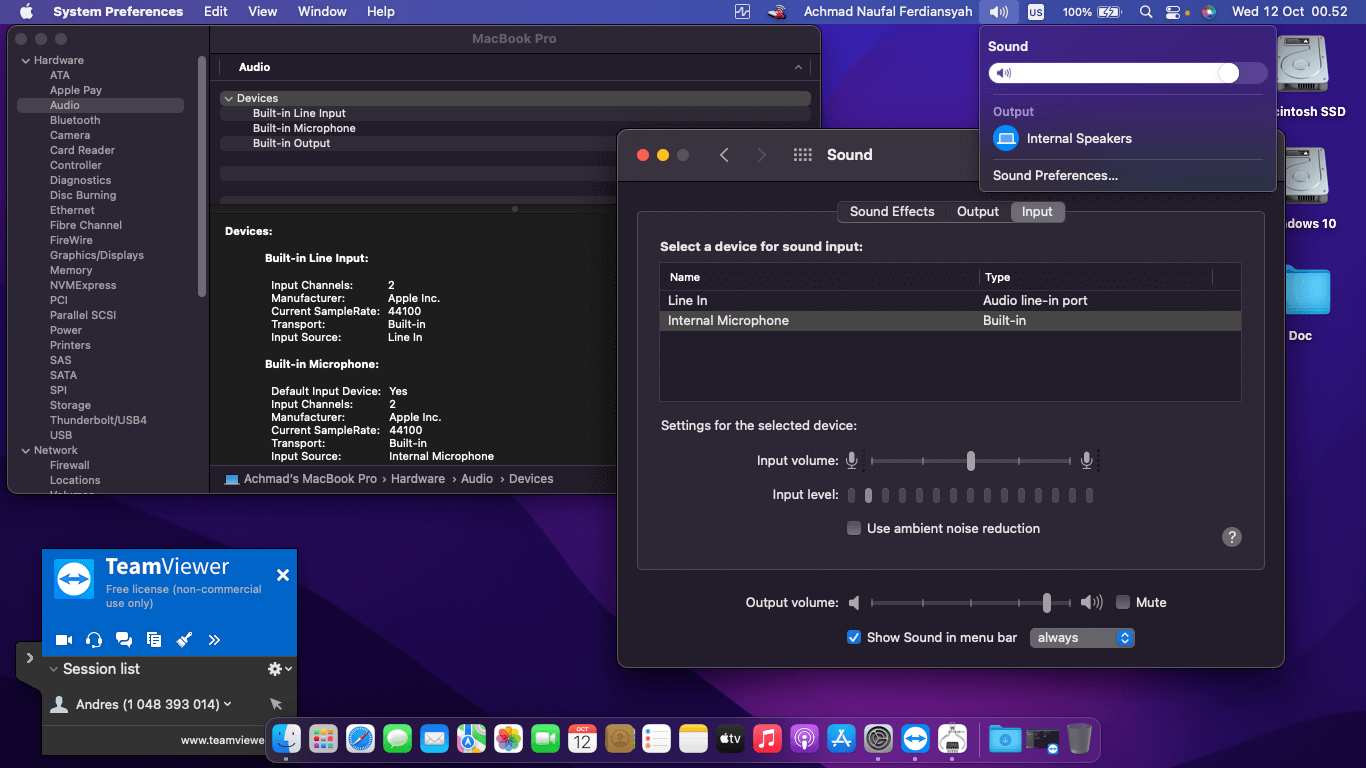Screen dimensions: 1366x768
Task: Adjust the Sound popup volume slider
Action: click(1128, 73)
